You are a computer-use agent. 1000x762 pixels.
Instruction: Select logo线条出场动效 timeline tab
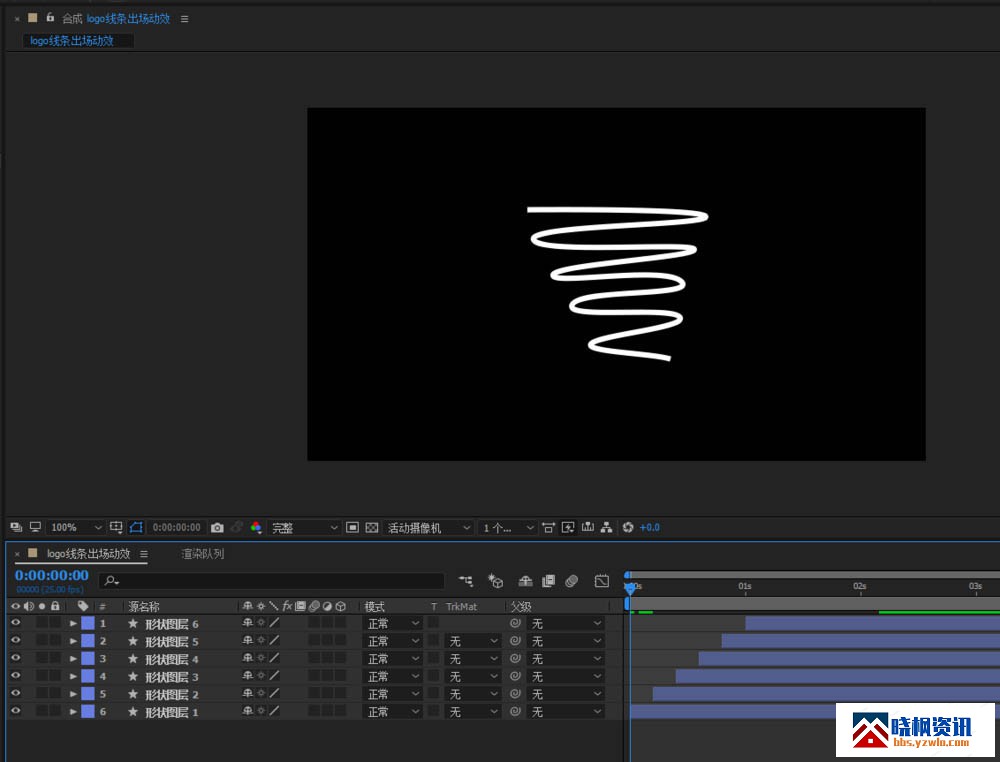89,553
